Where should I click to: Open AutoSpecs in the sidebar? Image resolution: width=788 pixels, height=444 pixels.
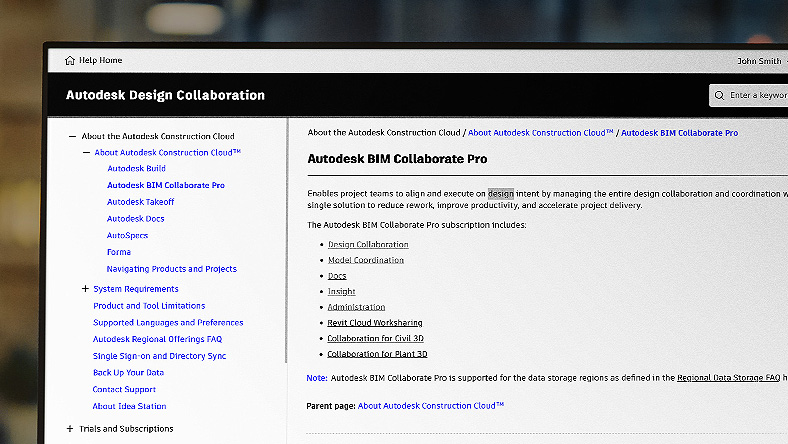point(127,235)
